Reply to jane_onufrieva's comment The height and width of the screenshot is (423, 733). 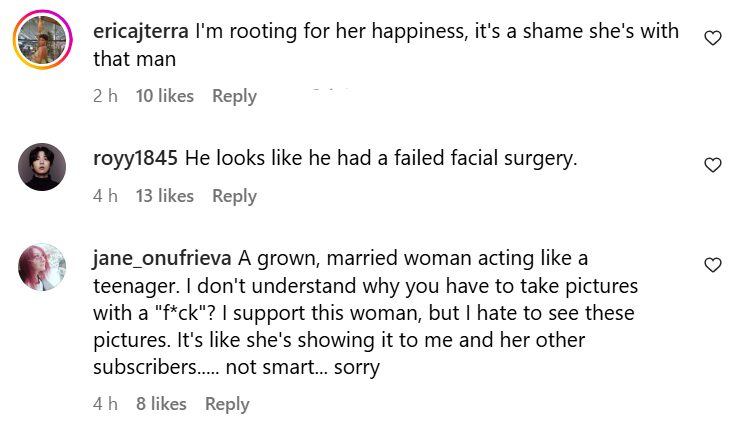pos(227,404)
